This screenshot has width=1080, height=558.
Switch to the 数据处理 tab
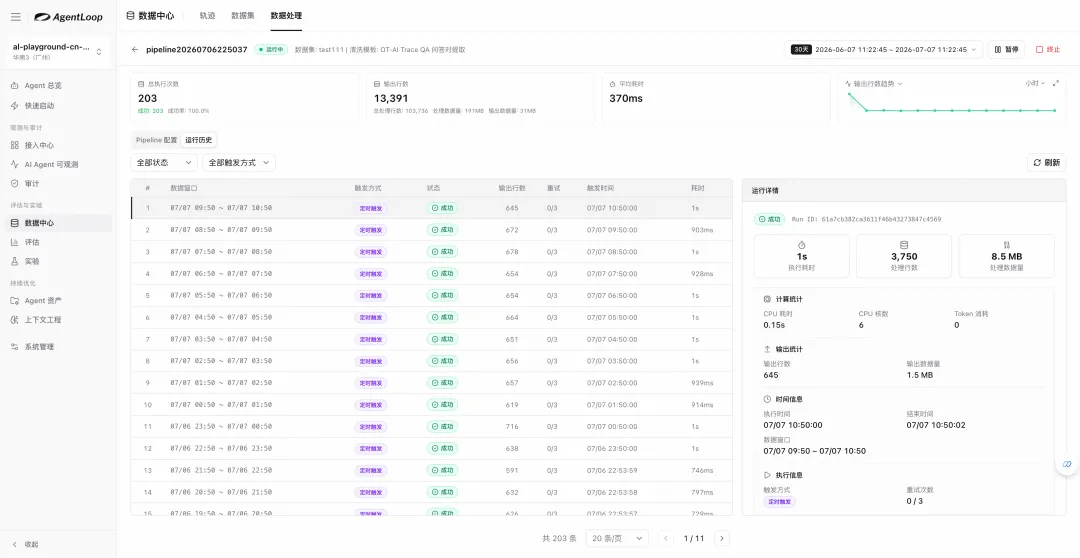coord(286,15)
